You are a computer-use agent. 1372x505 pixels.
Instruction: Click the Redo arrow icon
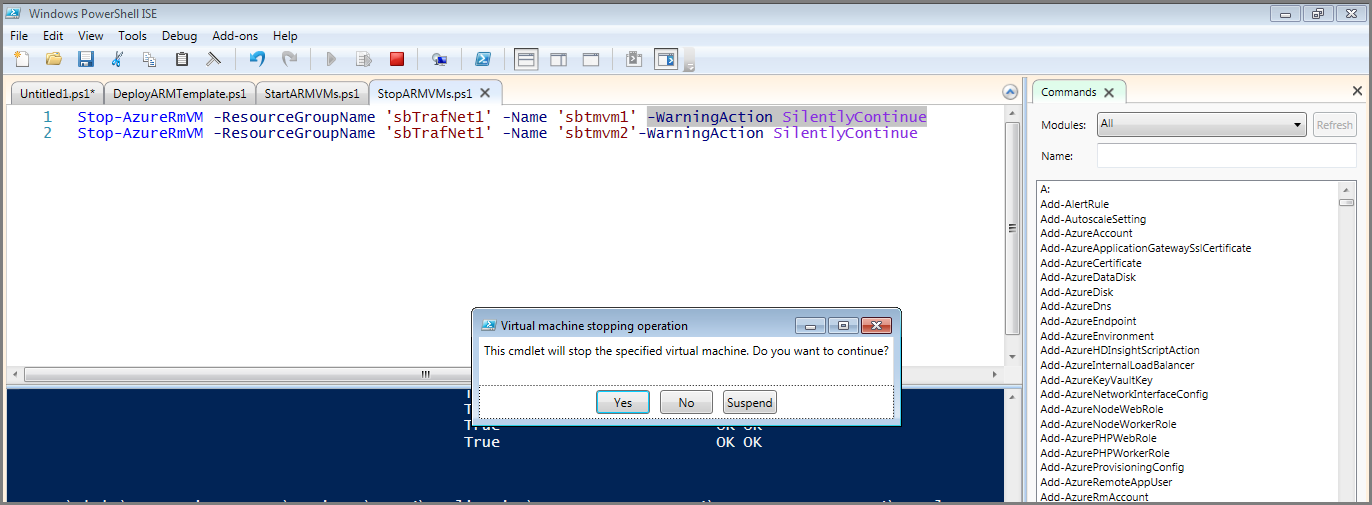[289, 59]
